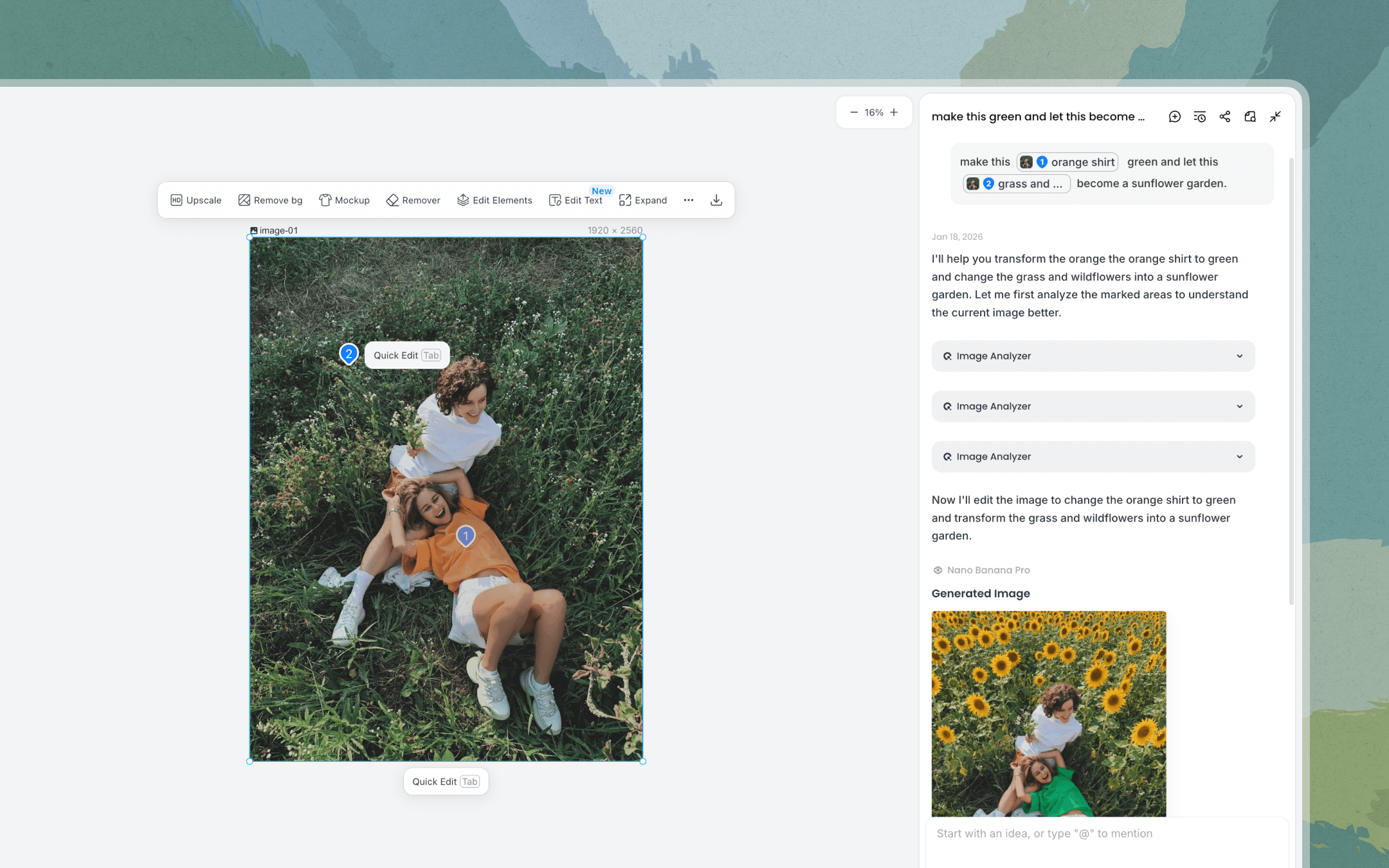Open the Remove bg tool
This screenshot has height=868, width=1389.
pyautogui.click(x=269, y=200)
